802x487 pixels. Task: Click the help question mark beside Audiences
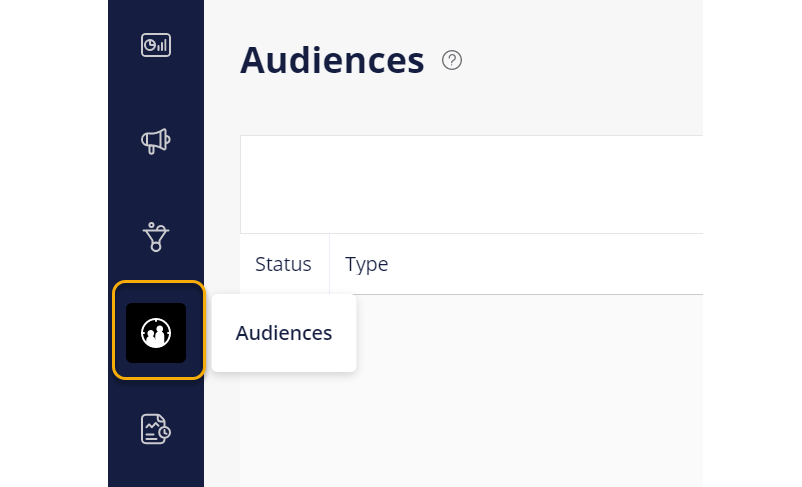[452, 61]
